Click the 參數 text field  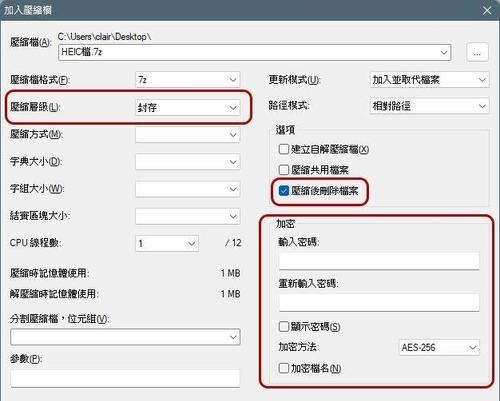click(x=125, y=378)
